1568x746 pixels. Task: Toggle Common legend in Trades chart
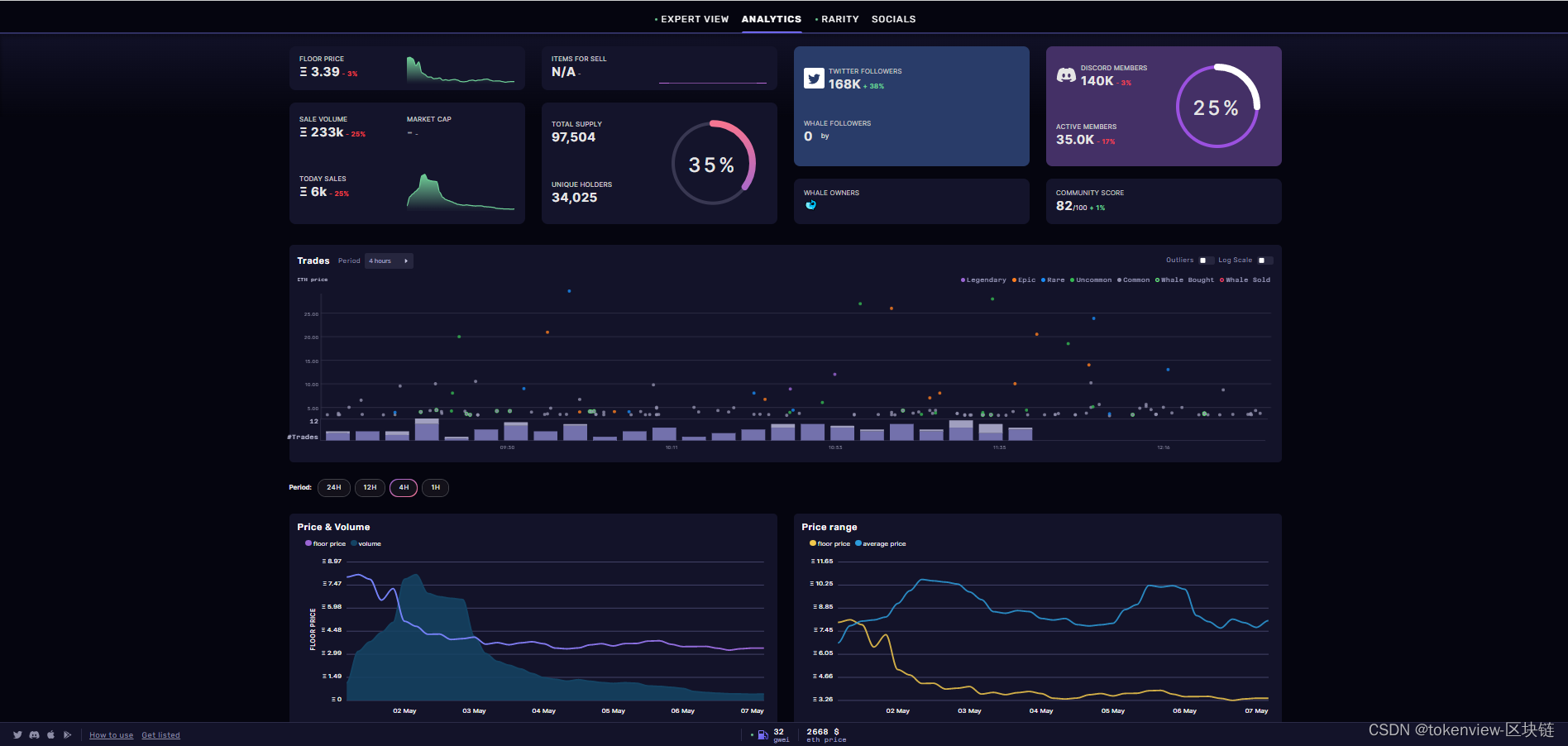click(1133, 280)
